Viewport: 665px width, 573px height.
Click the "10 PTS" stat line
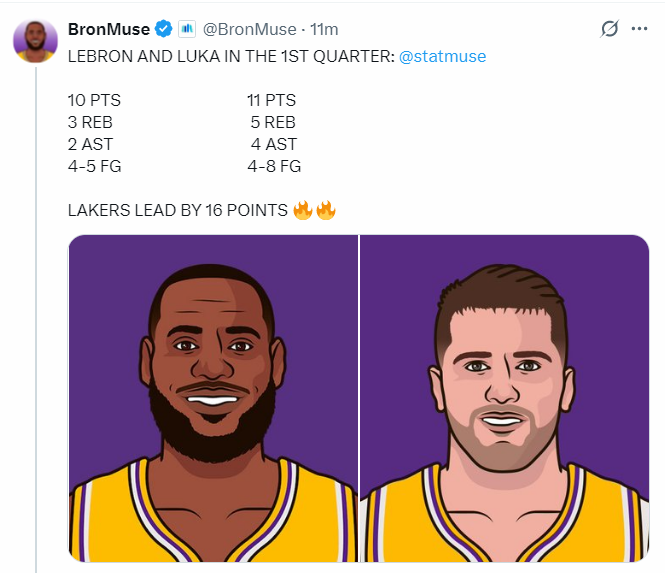point(94,100)
